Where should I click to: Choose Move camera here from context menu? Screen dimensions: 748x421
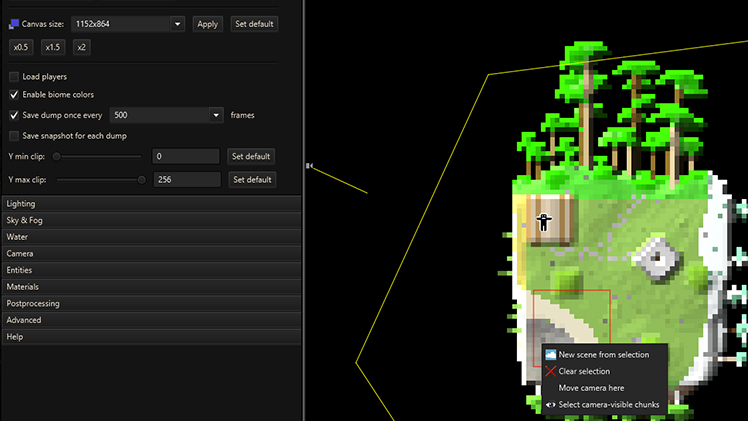[x=591, y=388]
